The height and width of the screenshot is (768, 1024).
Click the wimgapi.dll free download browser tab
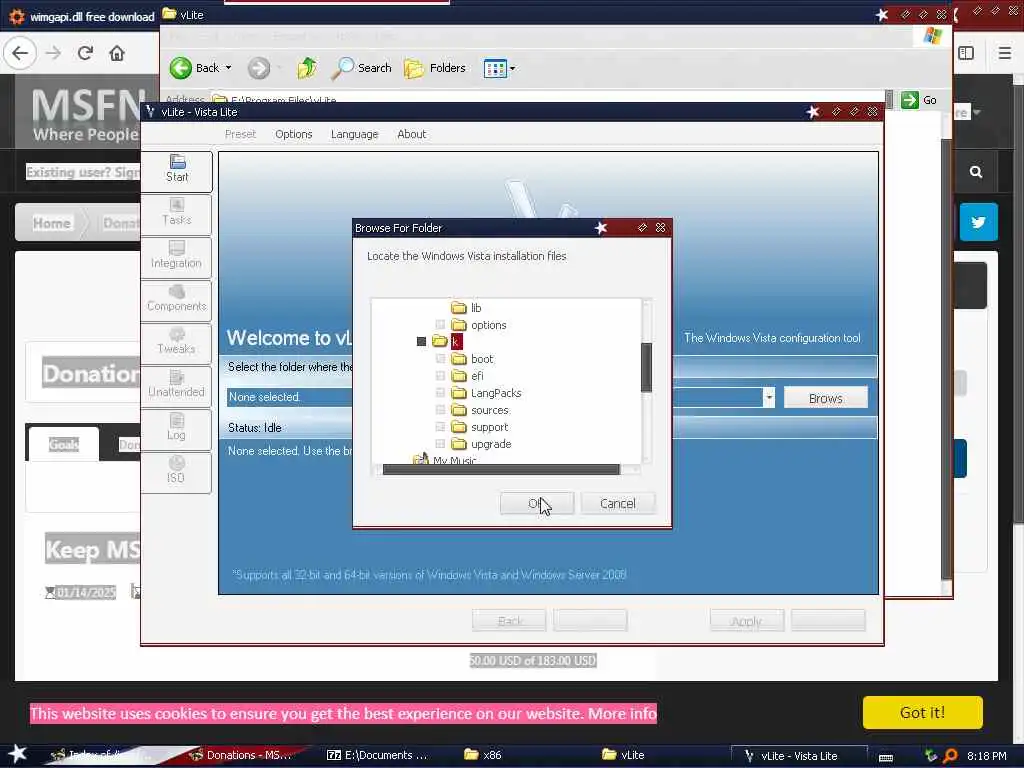click(x=82, y=16)
